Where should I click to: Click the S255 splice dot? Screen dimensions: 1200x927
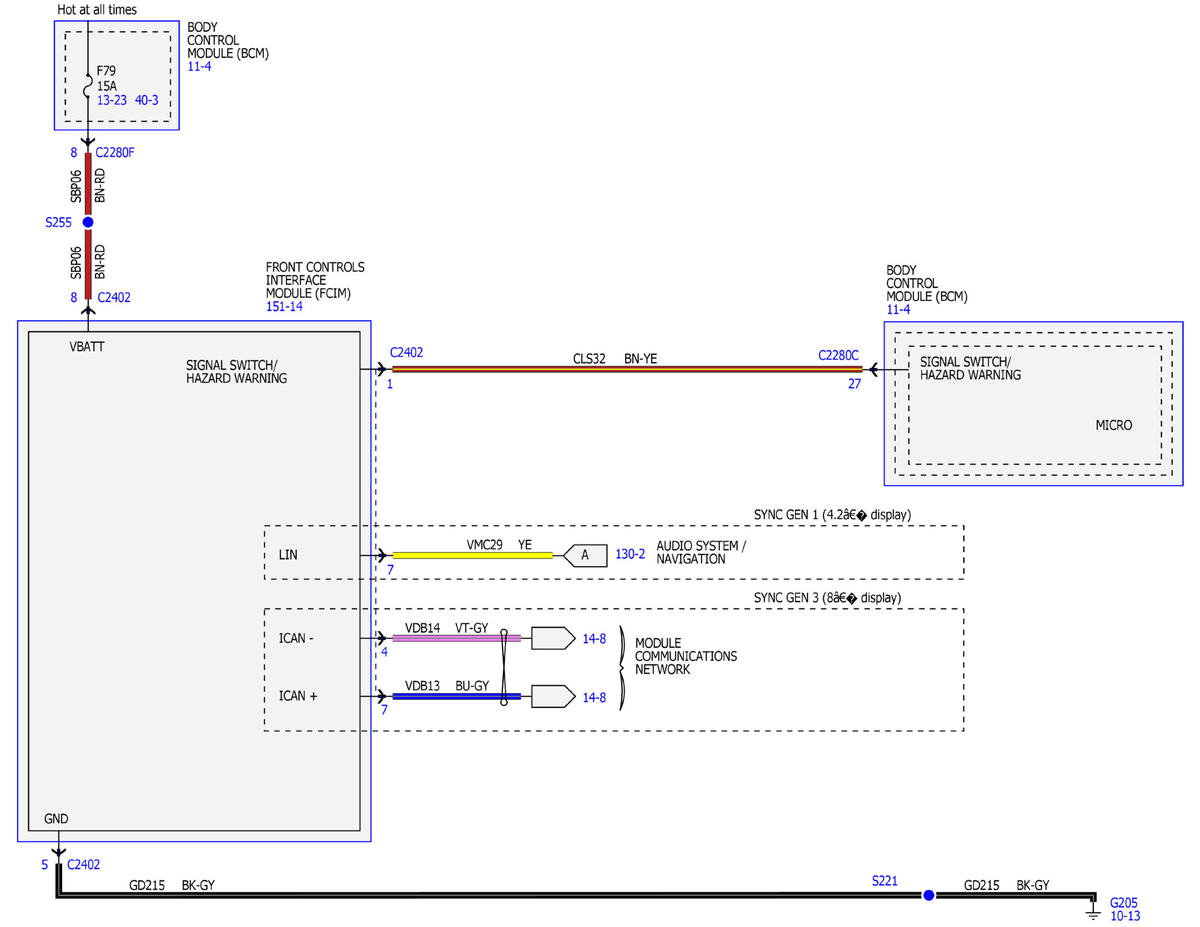point(88,222)
